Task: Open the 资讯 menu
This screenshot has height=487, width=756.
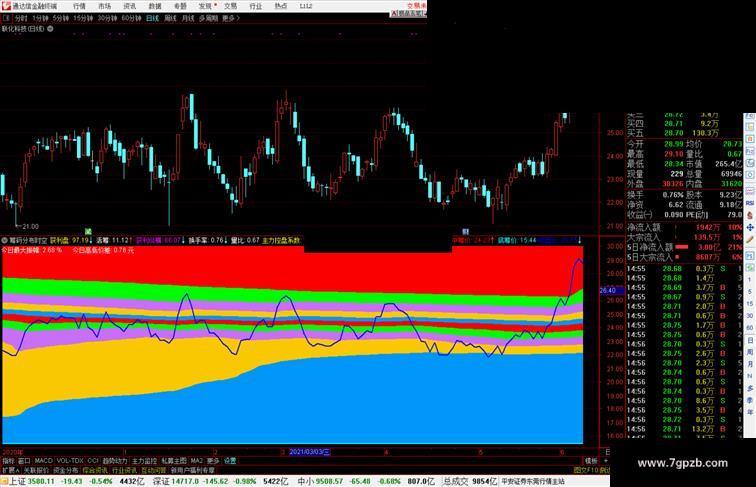Action: 129,6
